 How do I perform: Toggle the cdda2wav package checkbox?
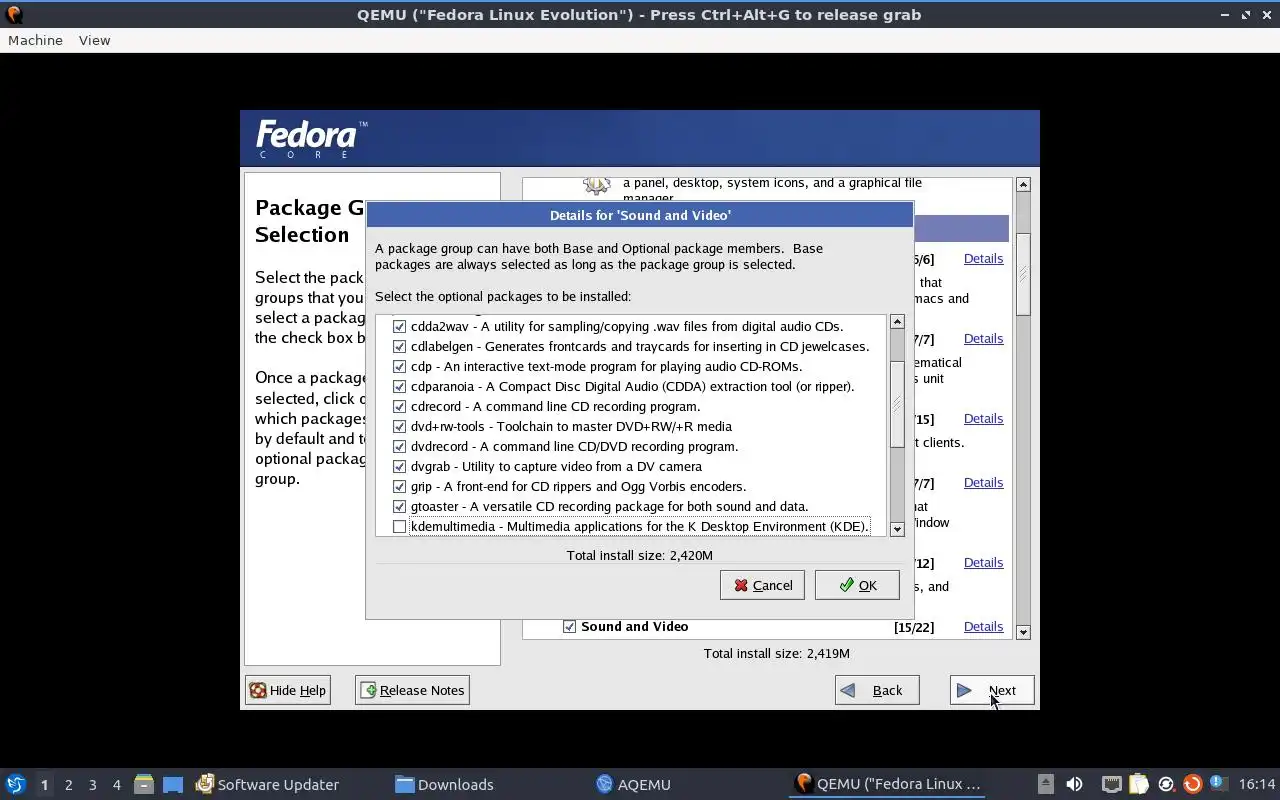[x=400, y=326]
